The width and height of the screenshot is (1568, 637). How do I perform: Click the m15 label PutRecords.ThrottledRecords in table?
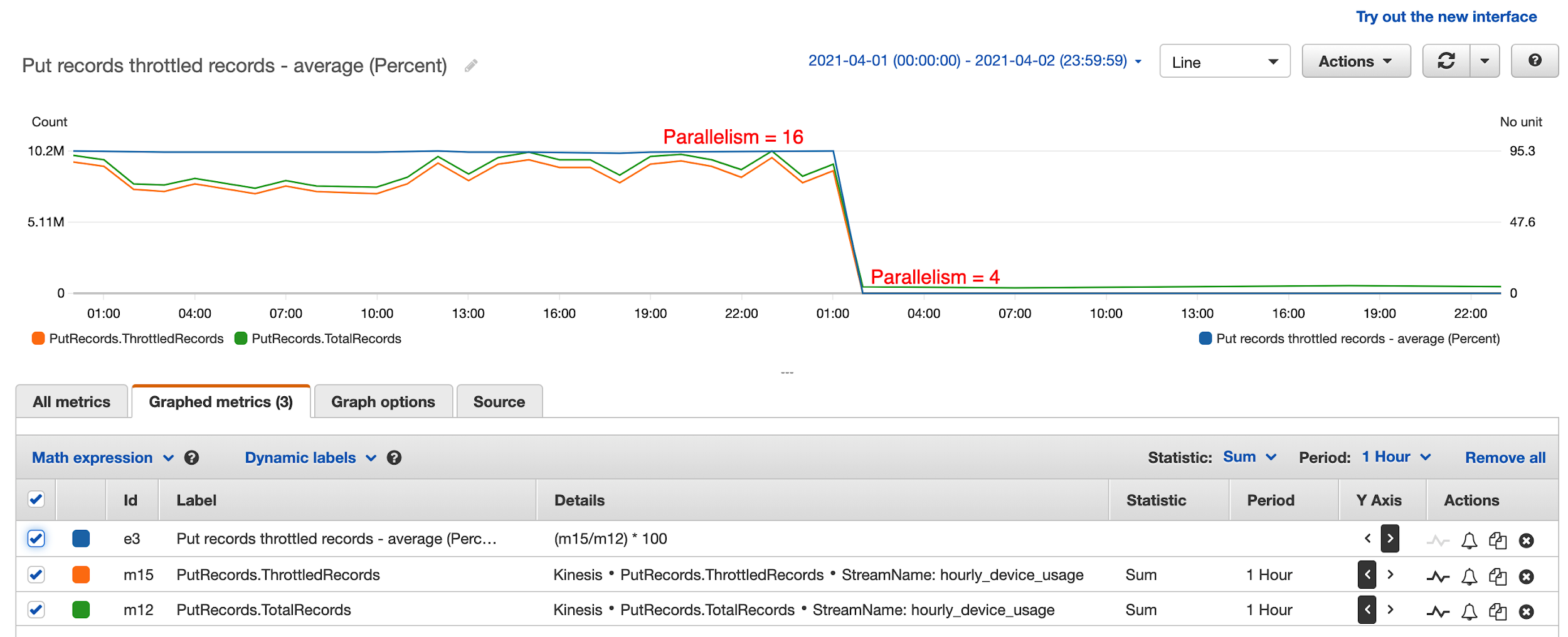click(278, 574)
